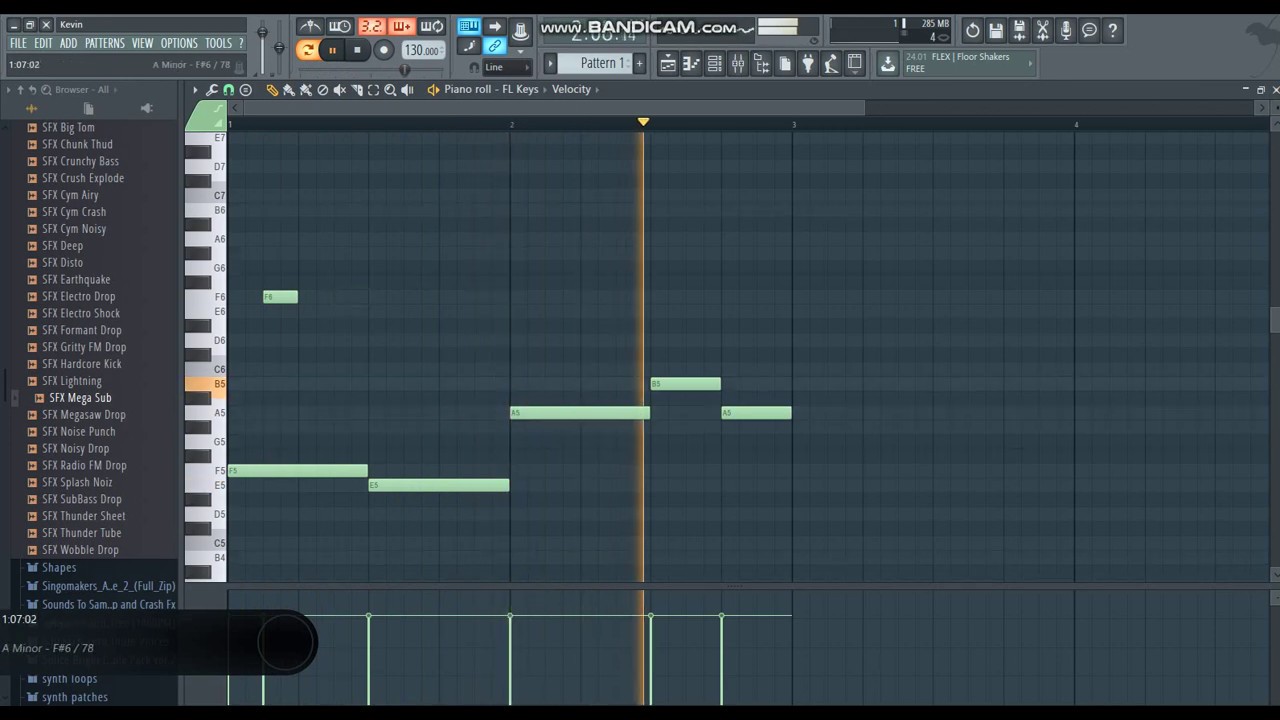Expand the piano roll menu arrow
Image resolution: width=1280 pixels, height=720 pixels.
point(195,90)
